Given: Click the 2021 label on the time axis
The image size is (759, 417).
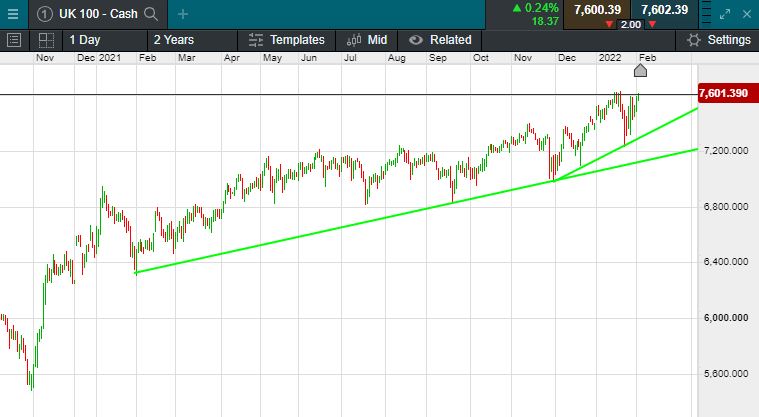Looking at the screenshot, I should pyautogui.click(x=110, y=58).
